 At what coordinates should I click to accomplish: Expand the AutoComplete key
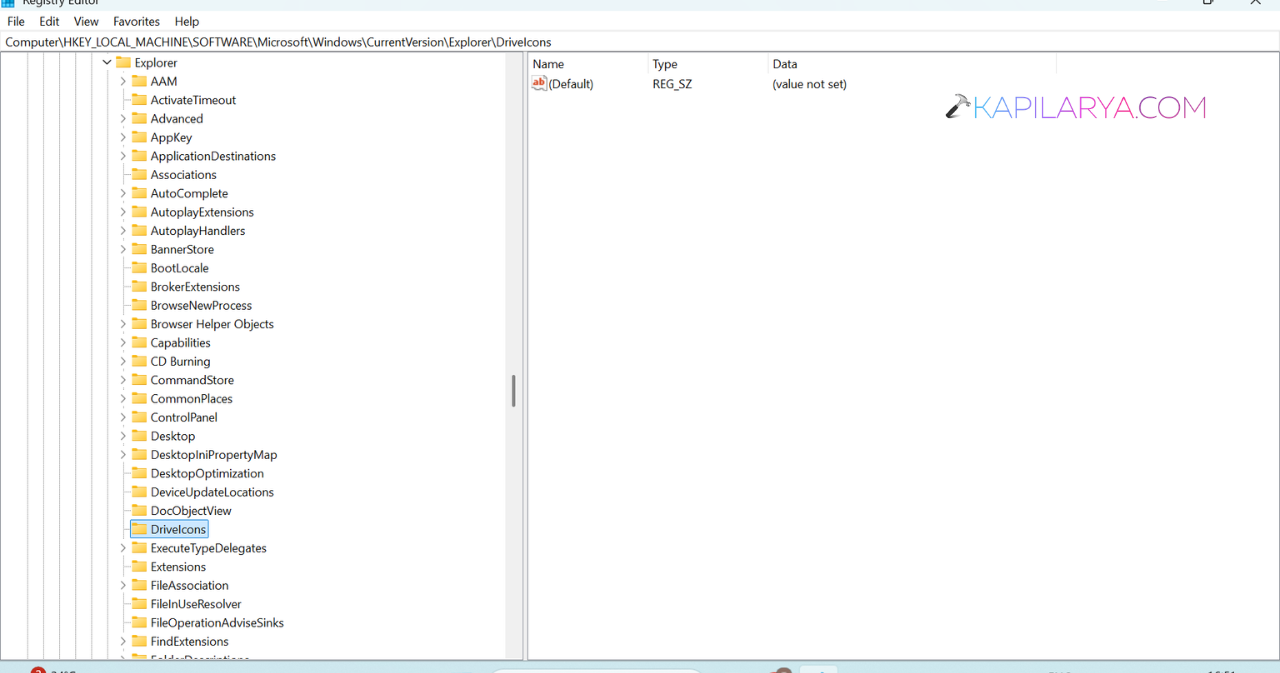tap(123, 194)
